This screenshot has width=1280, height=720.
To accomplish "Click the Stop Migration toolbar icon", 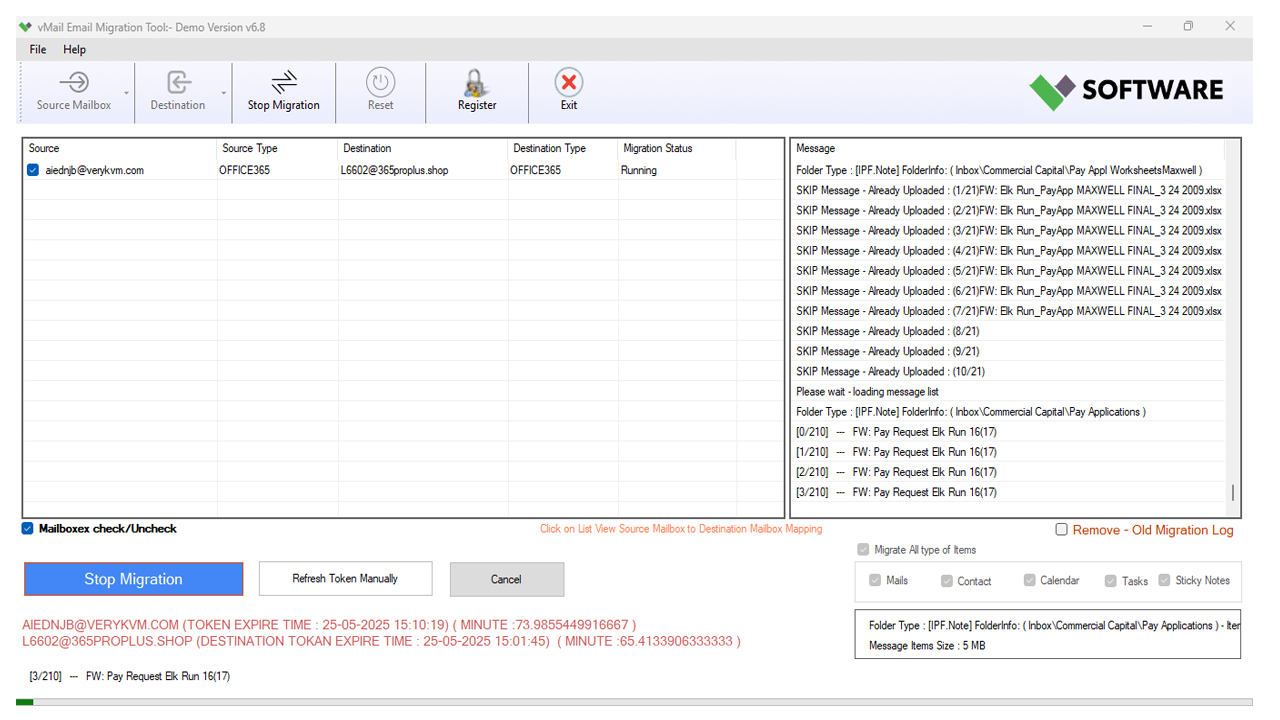I will (x=284, y=82).
